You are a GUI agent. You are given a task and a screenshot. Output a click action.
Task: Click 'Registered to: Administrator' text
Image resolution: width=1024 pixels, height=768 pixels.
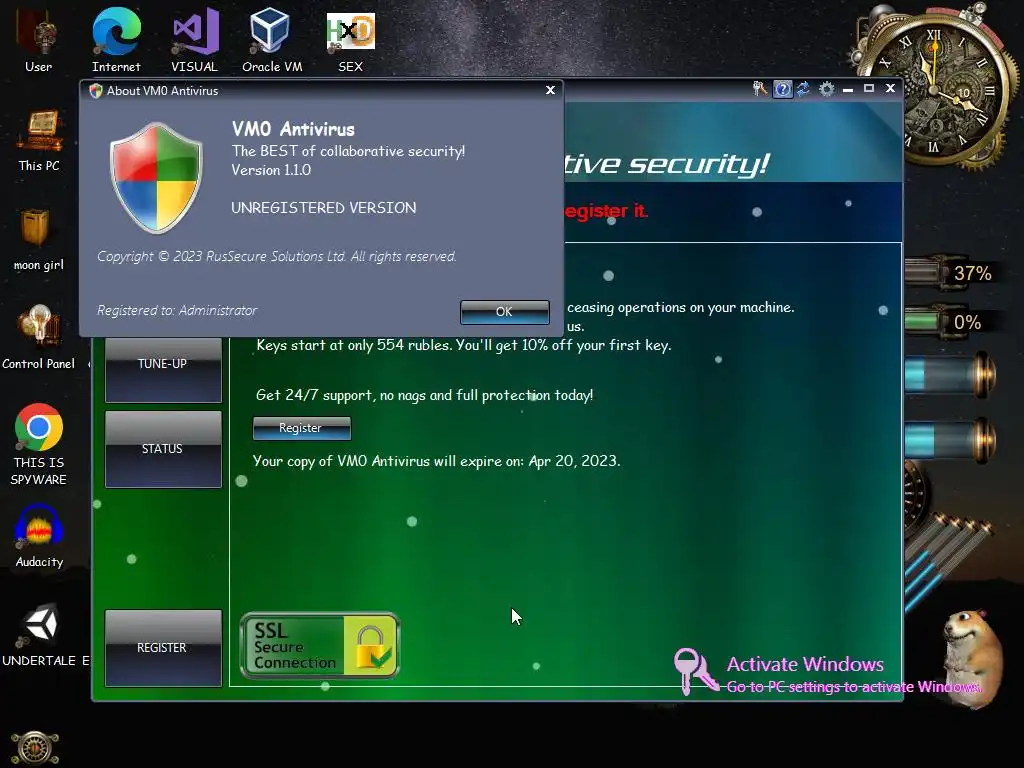coord(177,310)
